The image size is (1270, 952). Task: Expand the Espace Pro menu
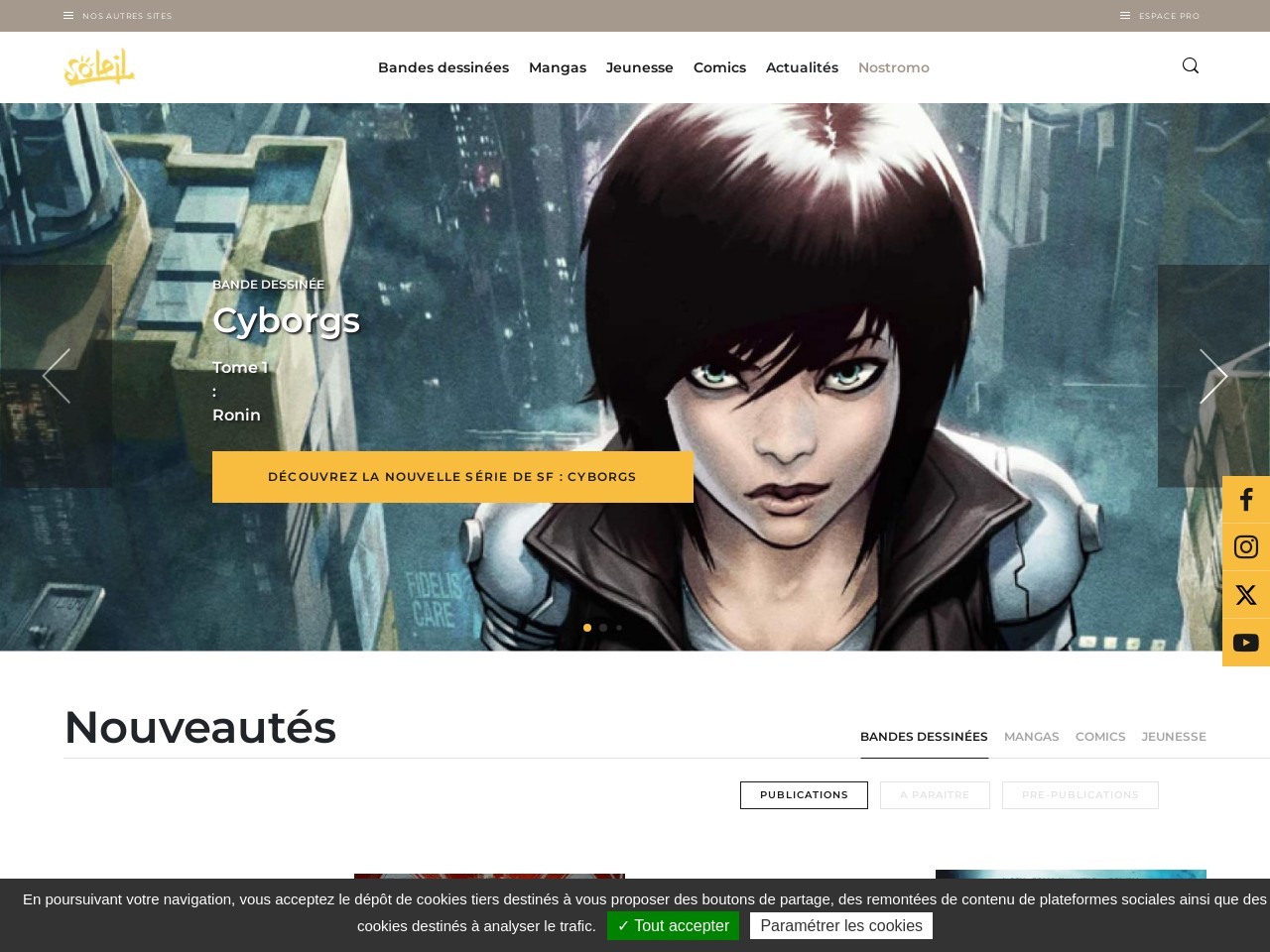click(x=1160, y=16)
